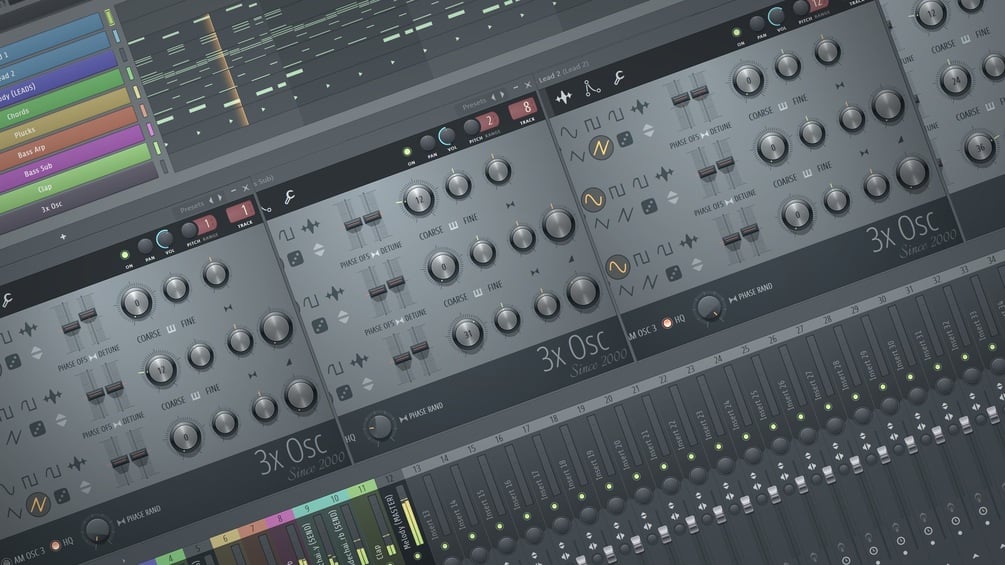
Task: Select noise shape on track 1 window top oscillator
Action: pyautogui.click(x=28, y=330)
